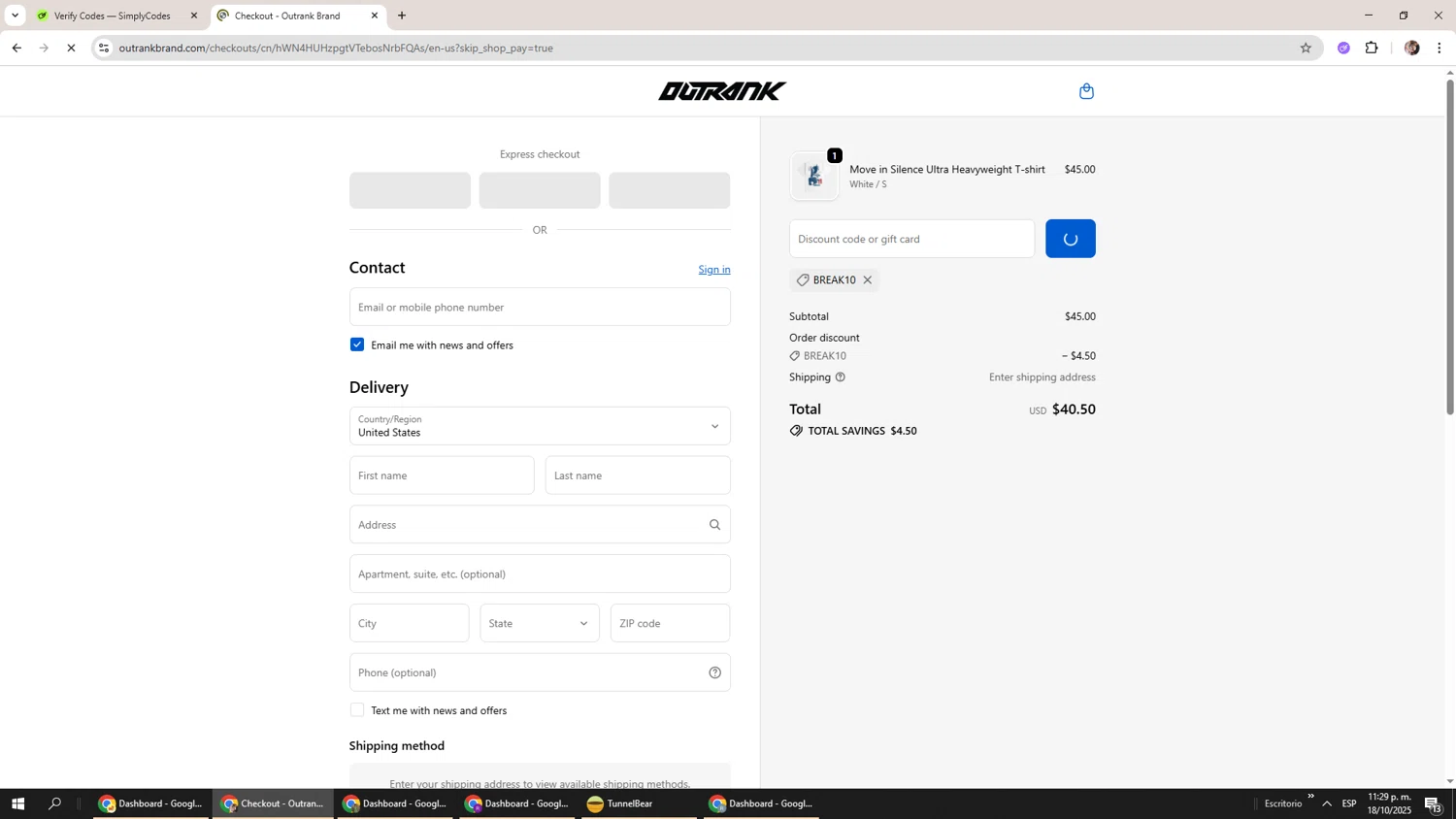Open Windows taskbar search
This screenshot has height=819, width=1456.
(55, 803)
